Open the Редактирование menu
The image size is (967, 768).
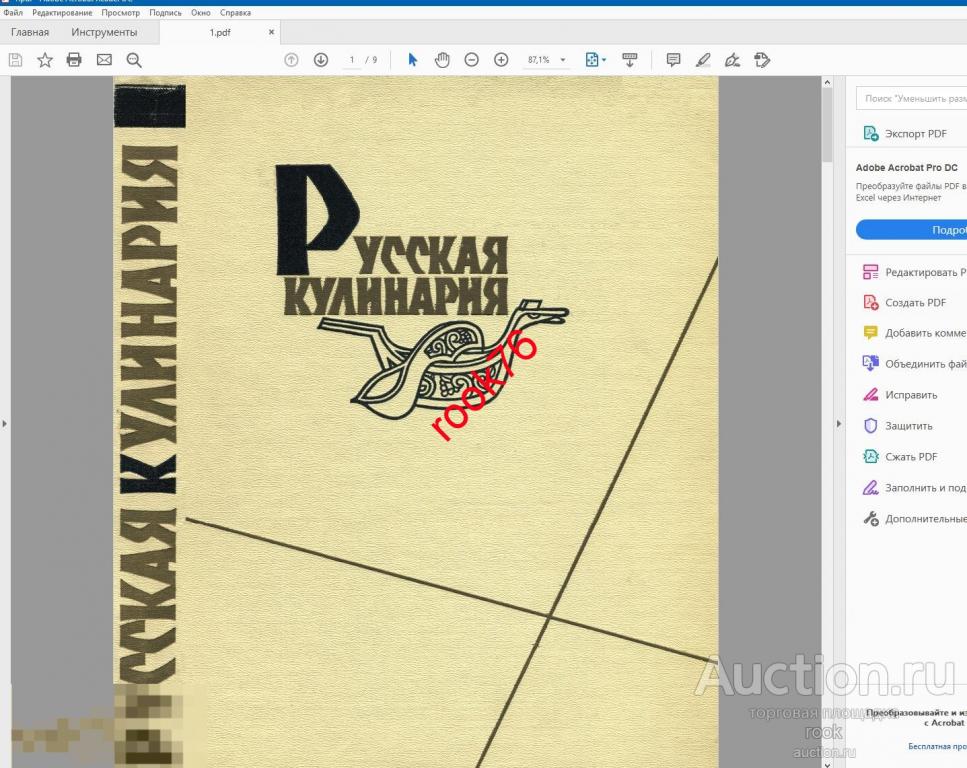pos(62,12)
